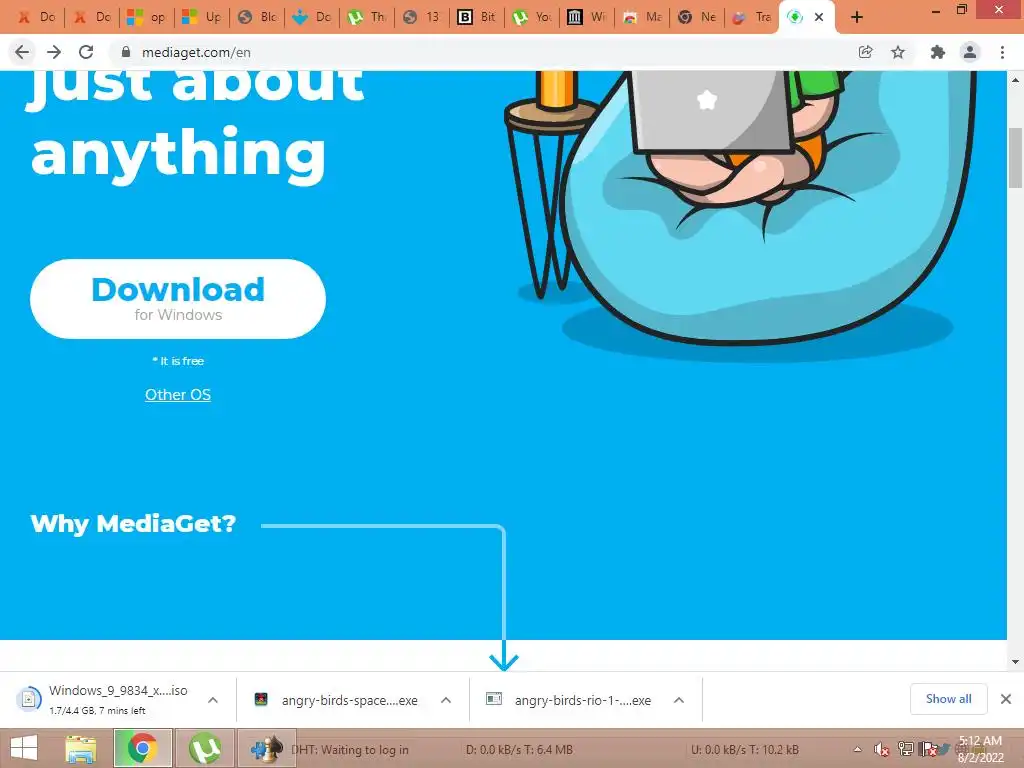1024x768 pixels.
Task: Click the angry-birds-space file icon
Action: click(x=261, y=699)
